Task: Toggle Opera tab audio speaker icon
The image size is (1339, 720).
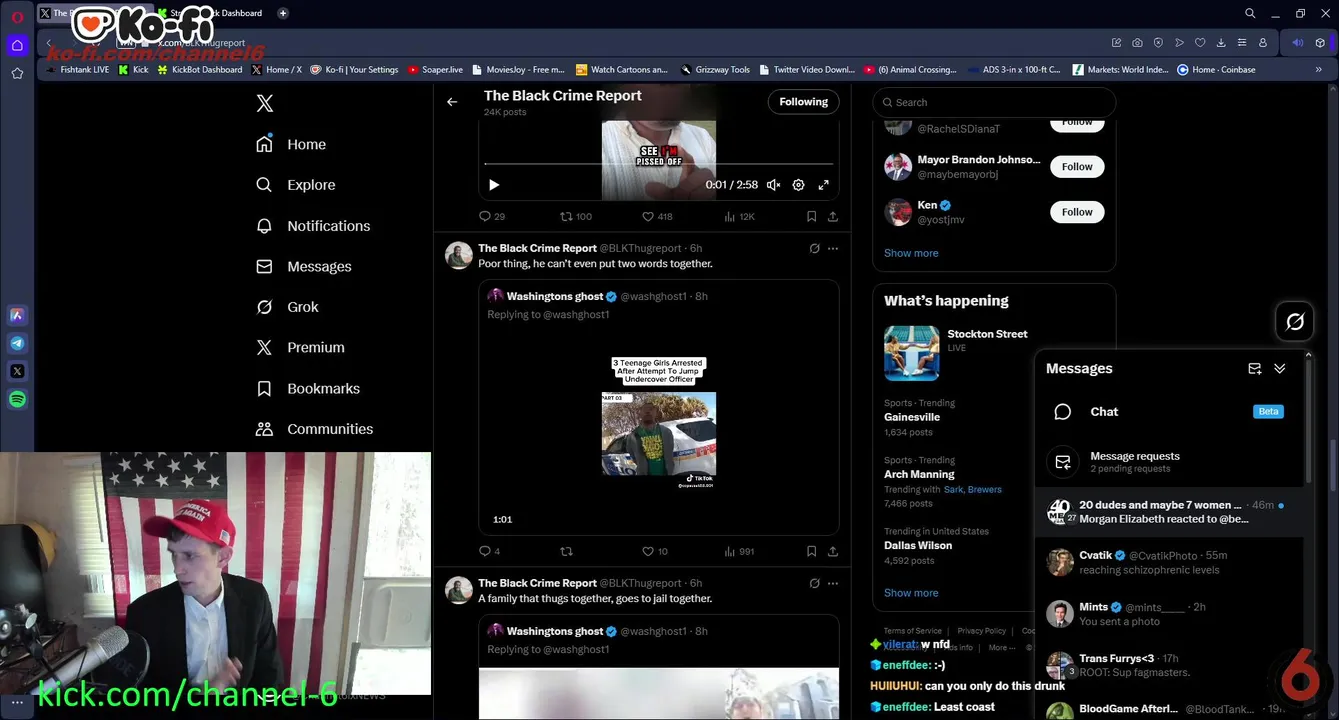Action: (x=1298, y=43)
